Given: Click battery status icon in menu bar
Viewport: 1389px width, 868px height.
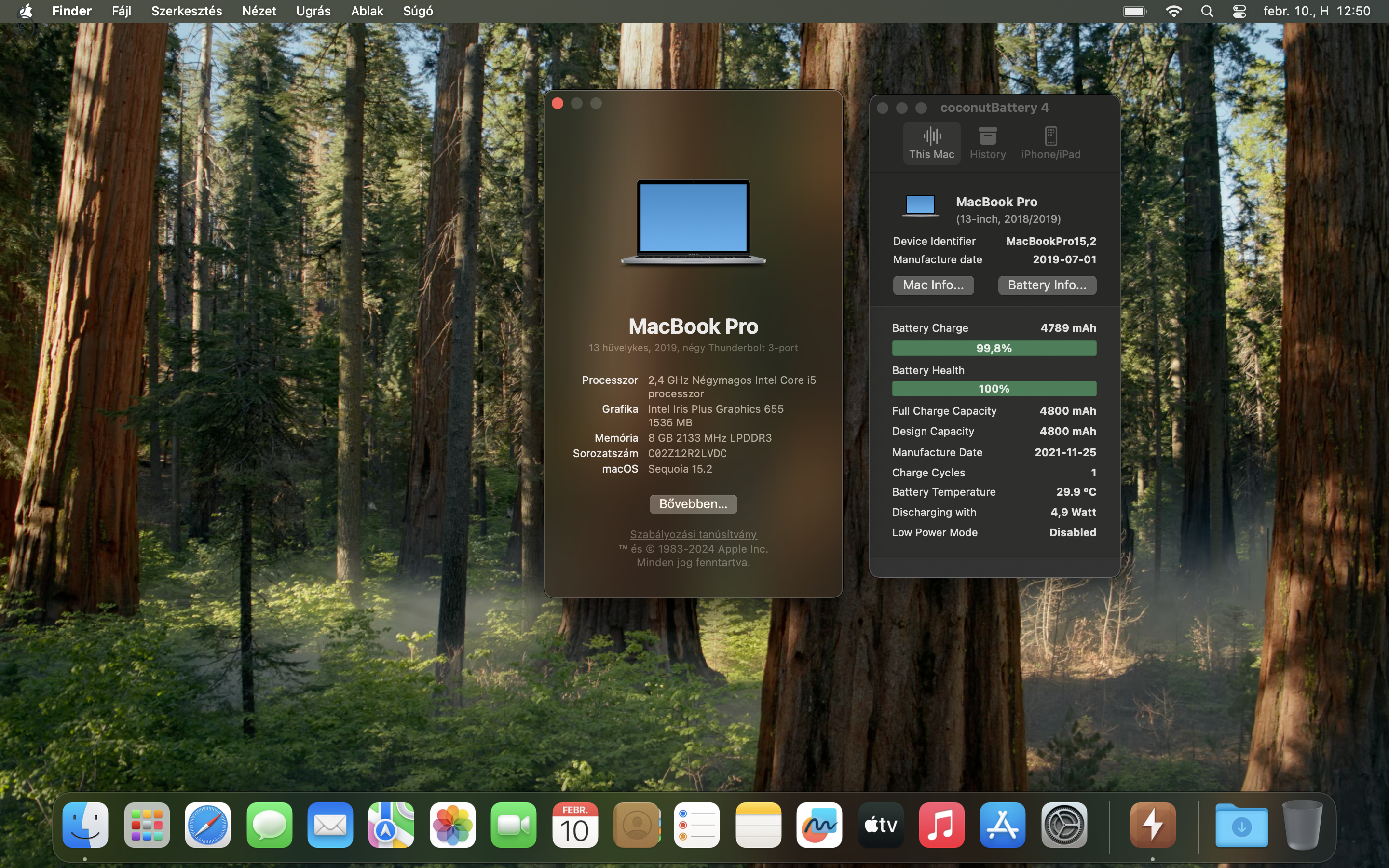Looking at the screenshot, I should click(x=1135, y=11).
